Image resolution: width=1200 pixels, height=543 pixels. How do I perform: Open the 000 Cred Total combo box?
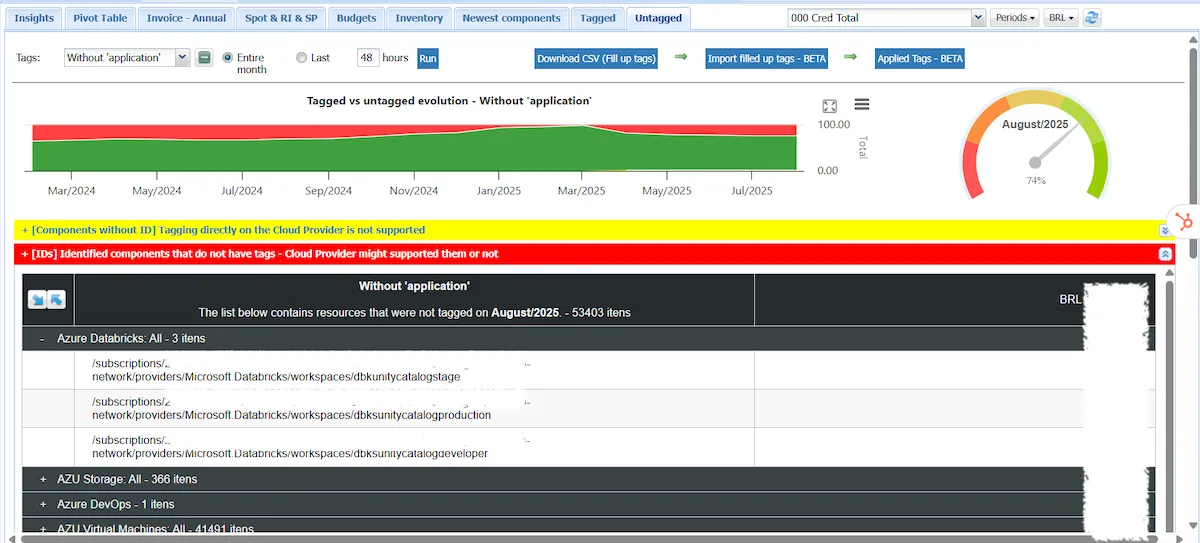[886, 18]
